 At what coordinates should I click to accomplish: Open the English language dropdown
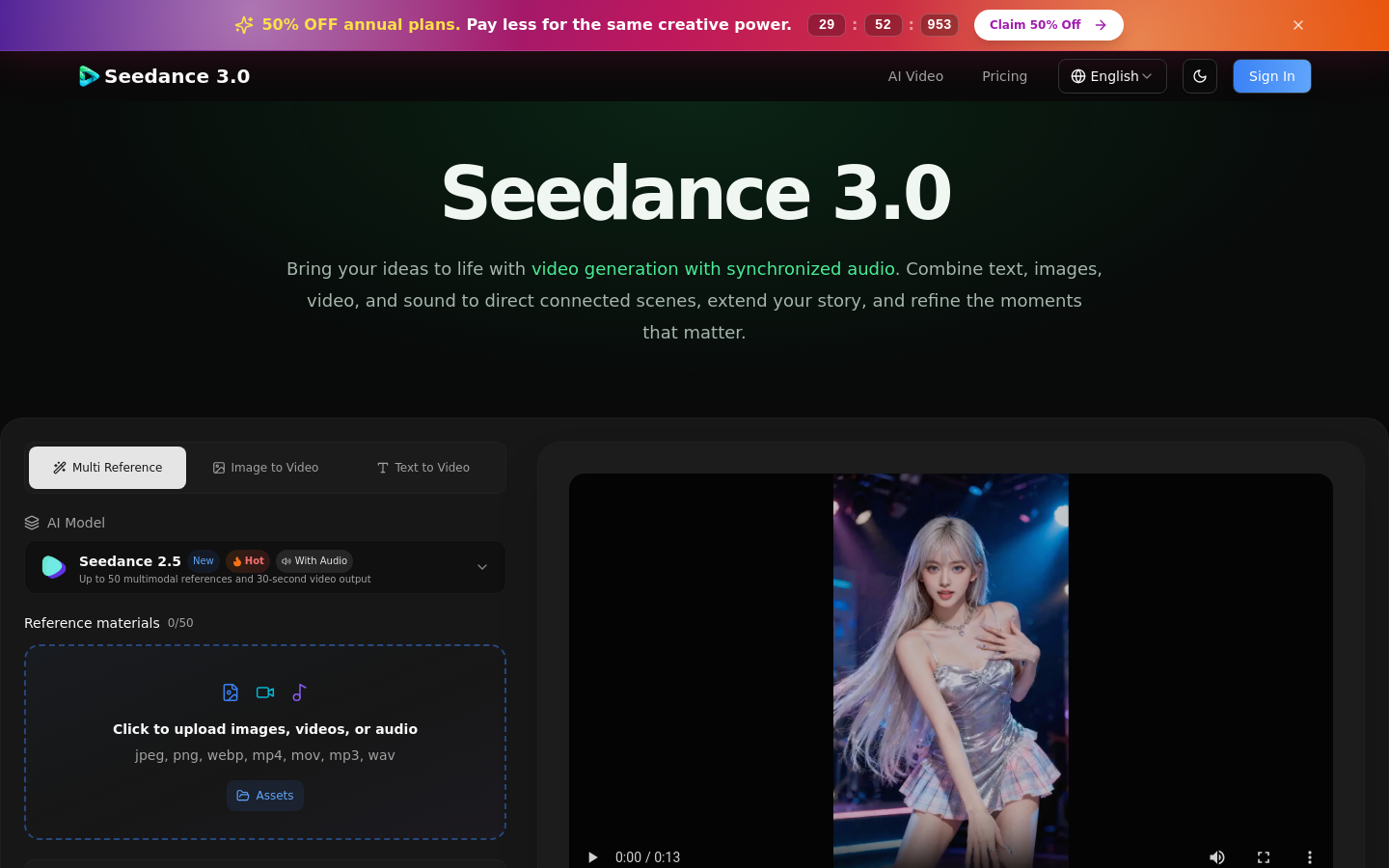tap(1112, 76)
